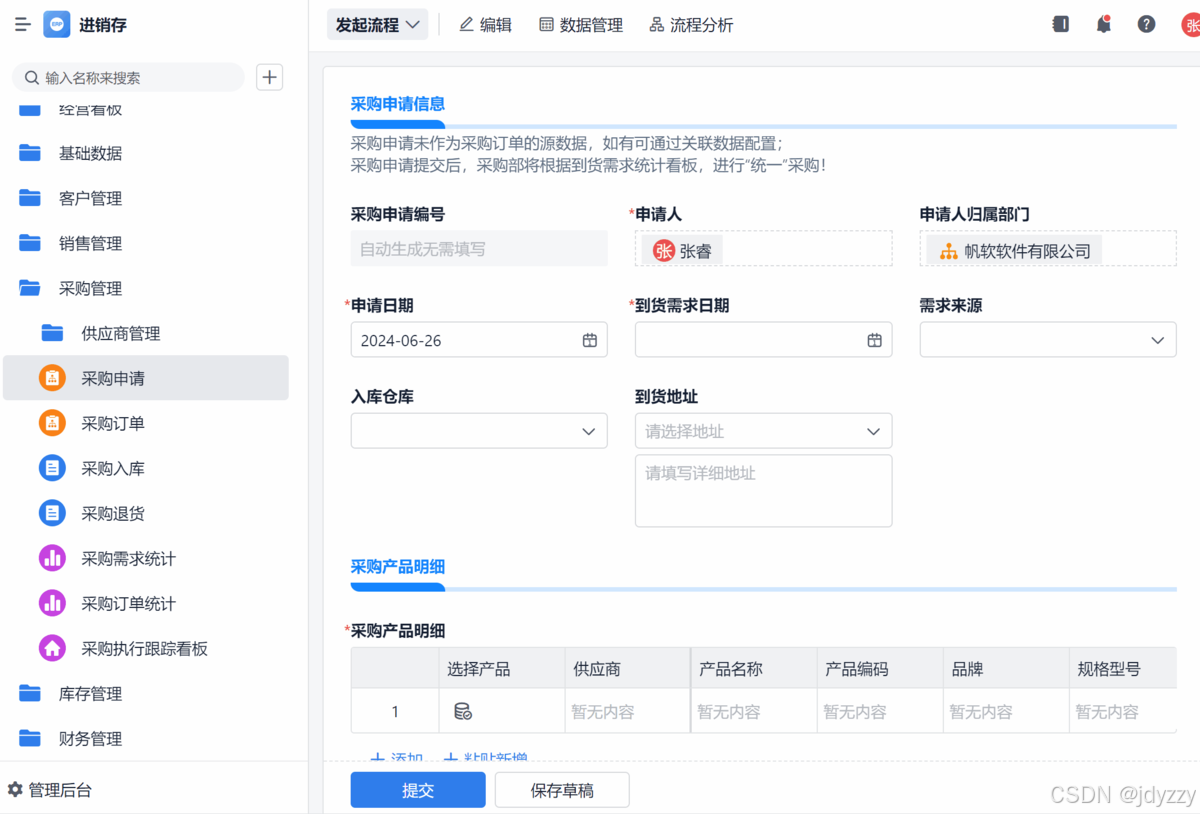Click the 选择产品 database icon in row 1
The height and width of the screenshot is (814, 1200).
pyautogui.click(x=463, y=712)
